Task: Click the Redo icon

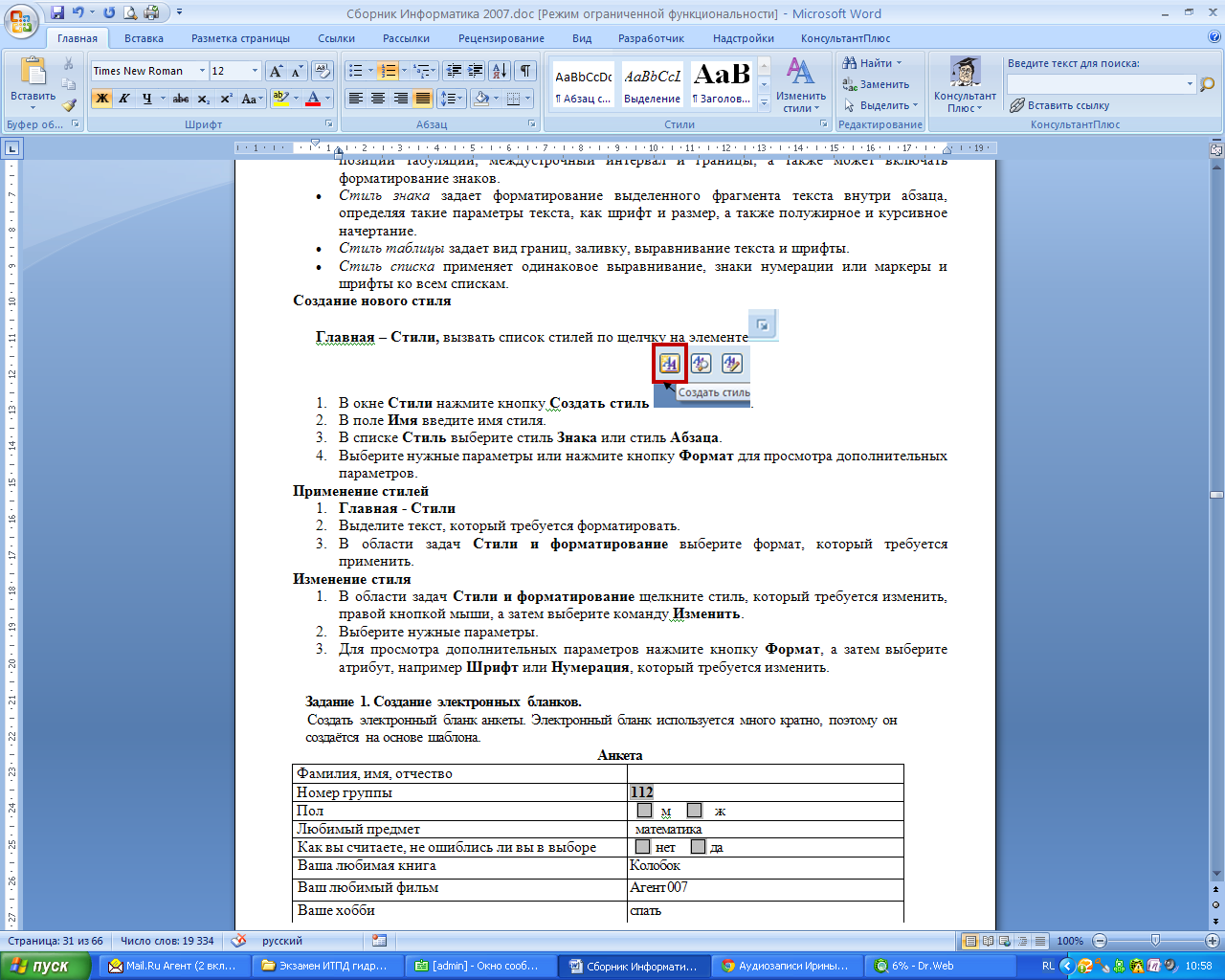Action: click(109, 13)
